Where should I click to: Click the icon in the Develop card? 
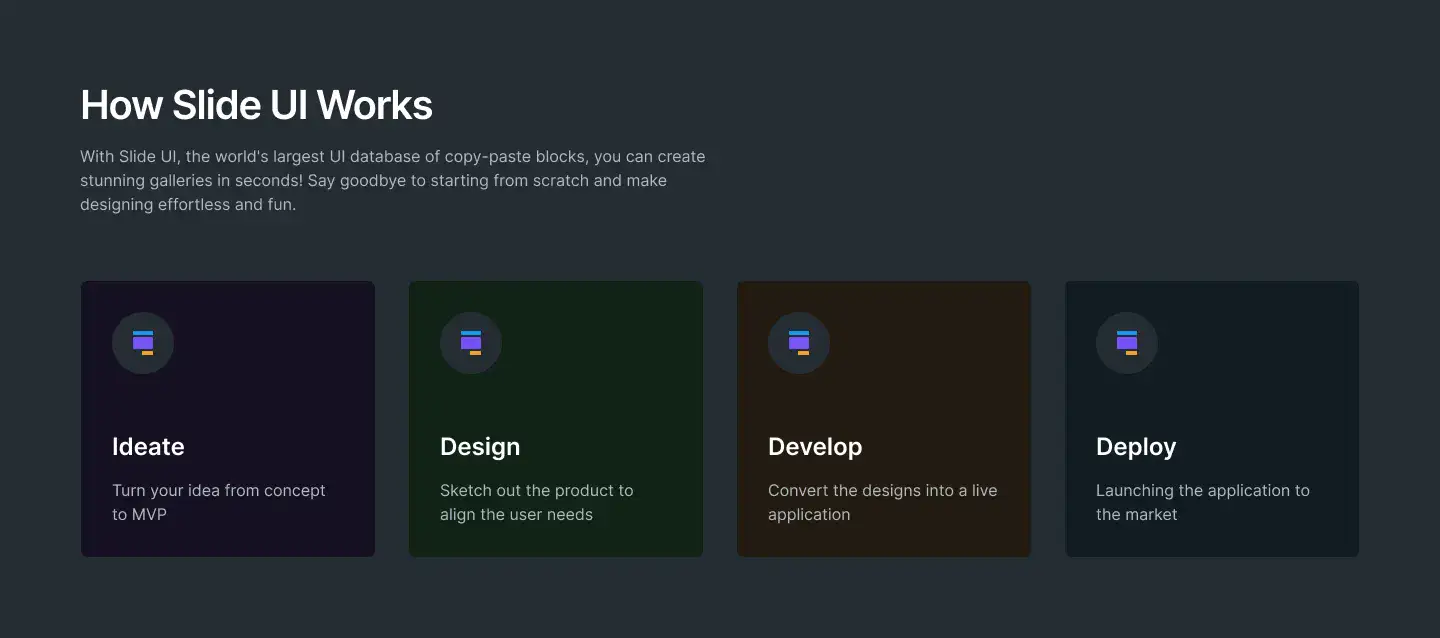pos(799,343)
